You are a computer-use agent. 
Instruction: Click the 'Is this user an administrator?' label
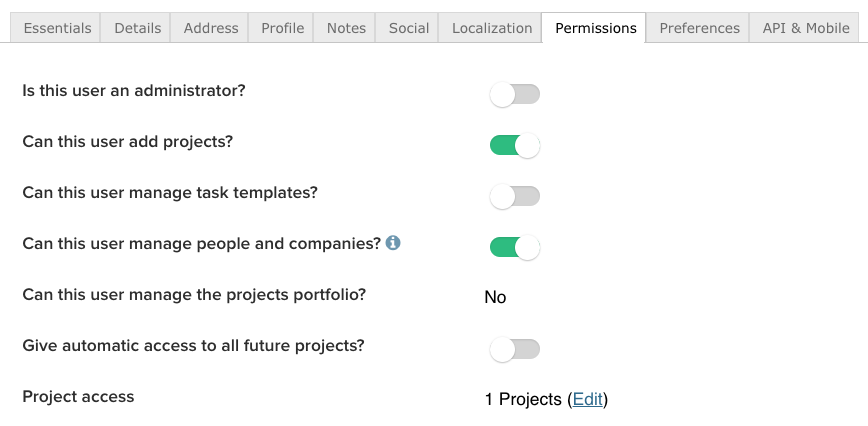[x=134, y=91]
